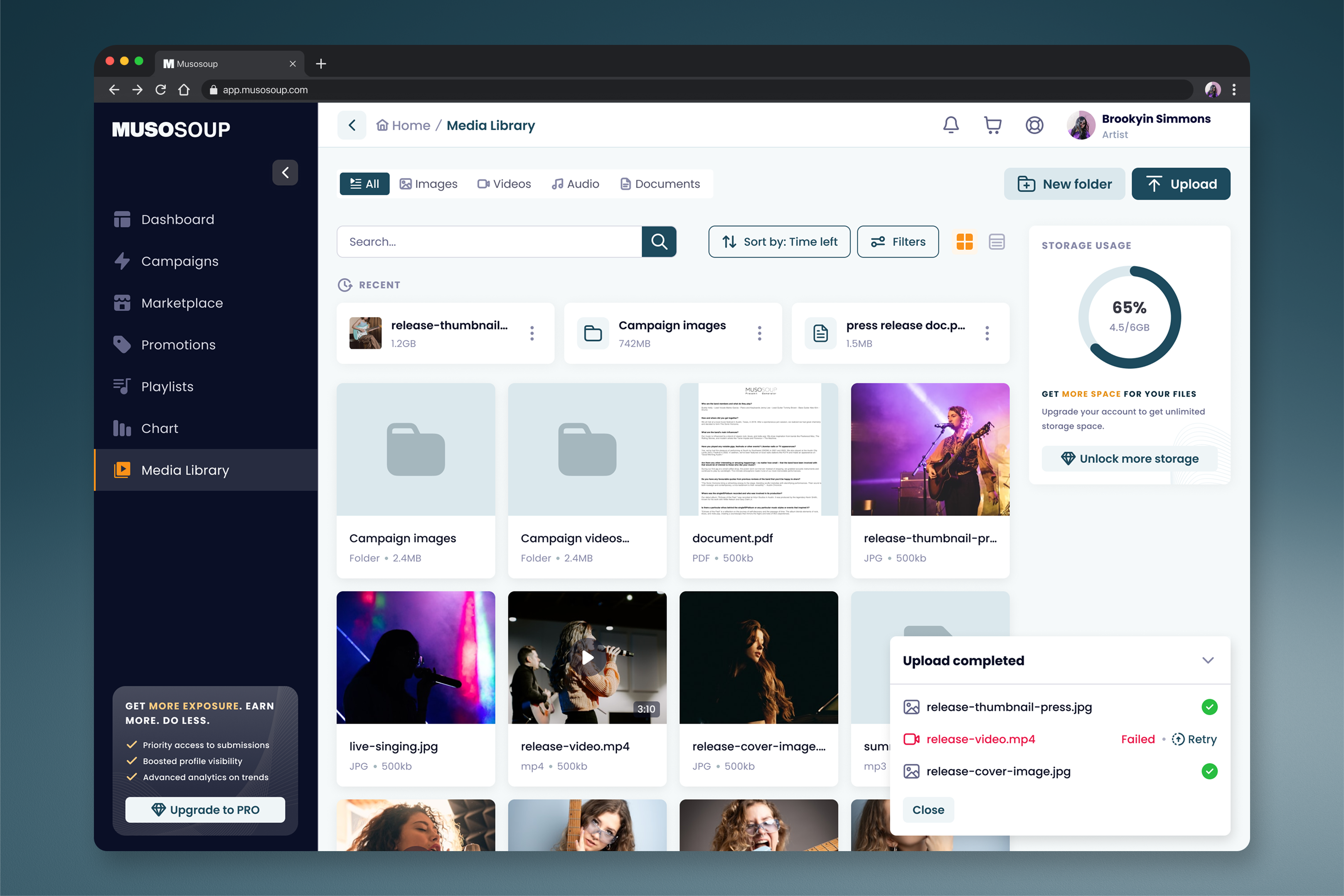The height and width of the screenshot is (896, 1344).
Task: Click the search magnifier button
Action: tap(659, 242)
